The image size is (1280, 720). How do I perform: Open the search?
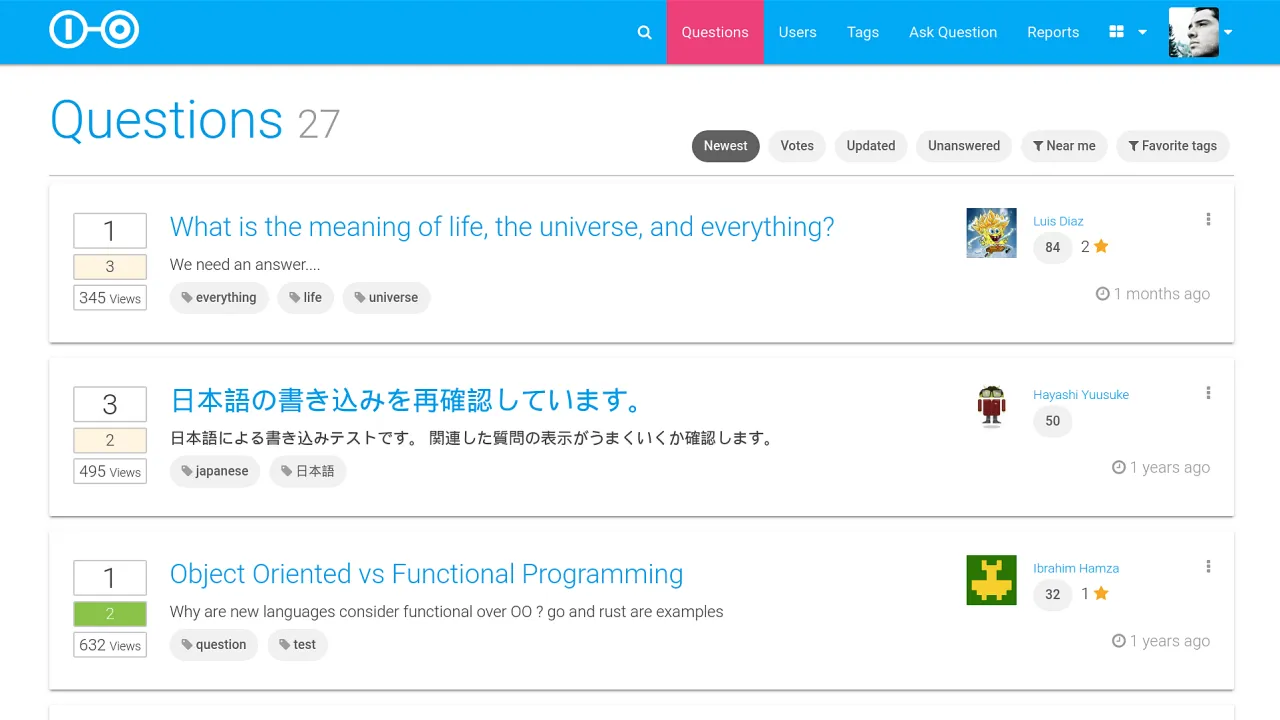click(644, 31)
